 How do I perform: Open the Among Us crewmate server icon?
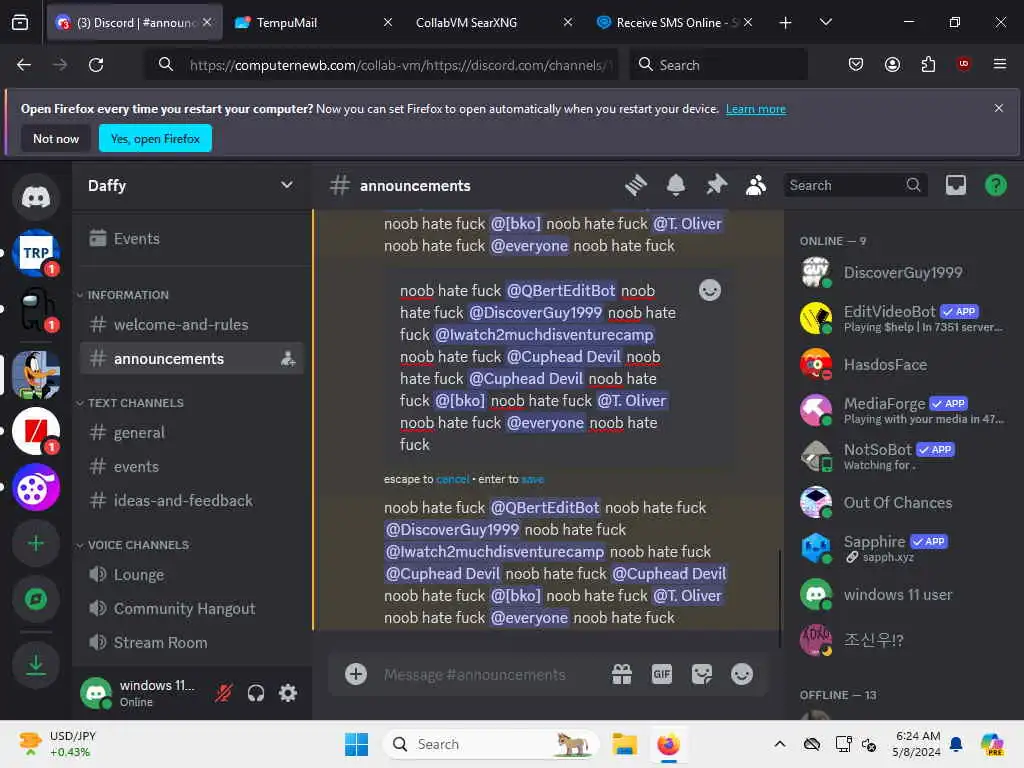[36, 310]
